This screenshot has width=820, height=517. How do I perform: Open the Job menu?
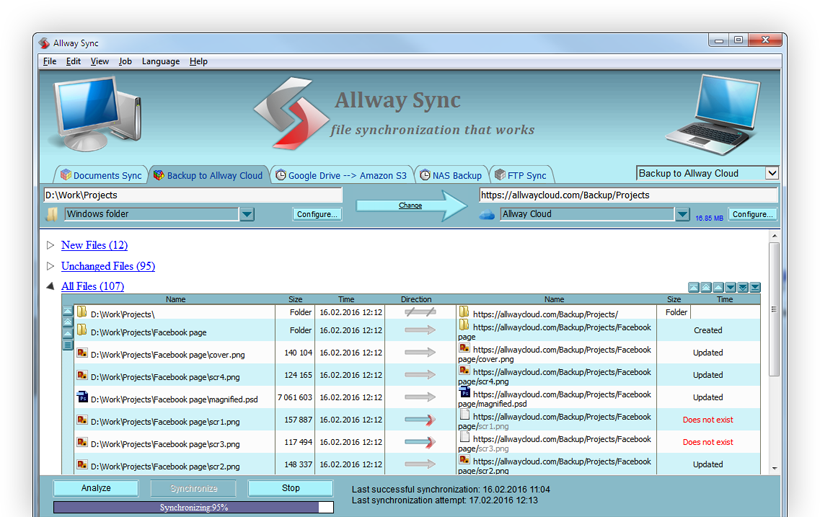pos(125,61)
